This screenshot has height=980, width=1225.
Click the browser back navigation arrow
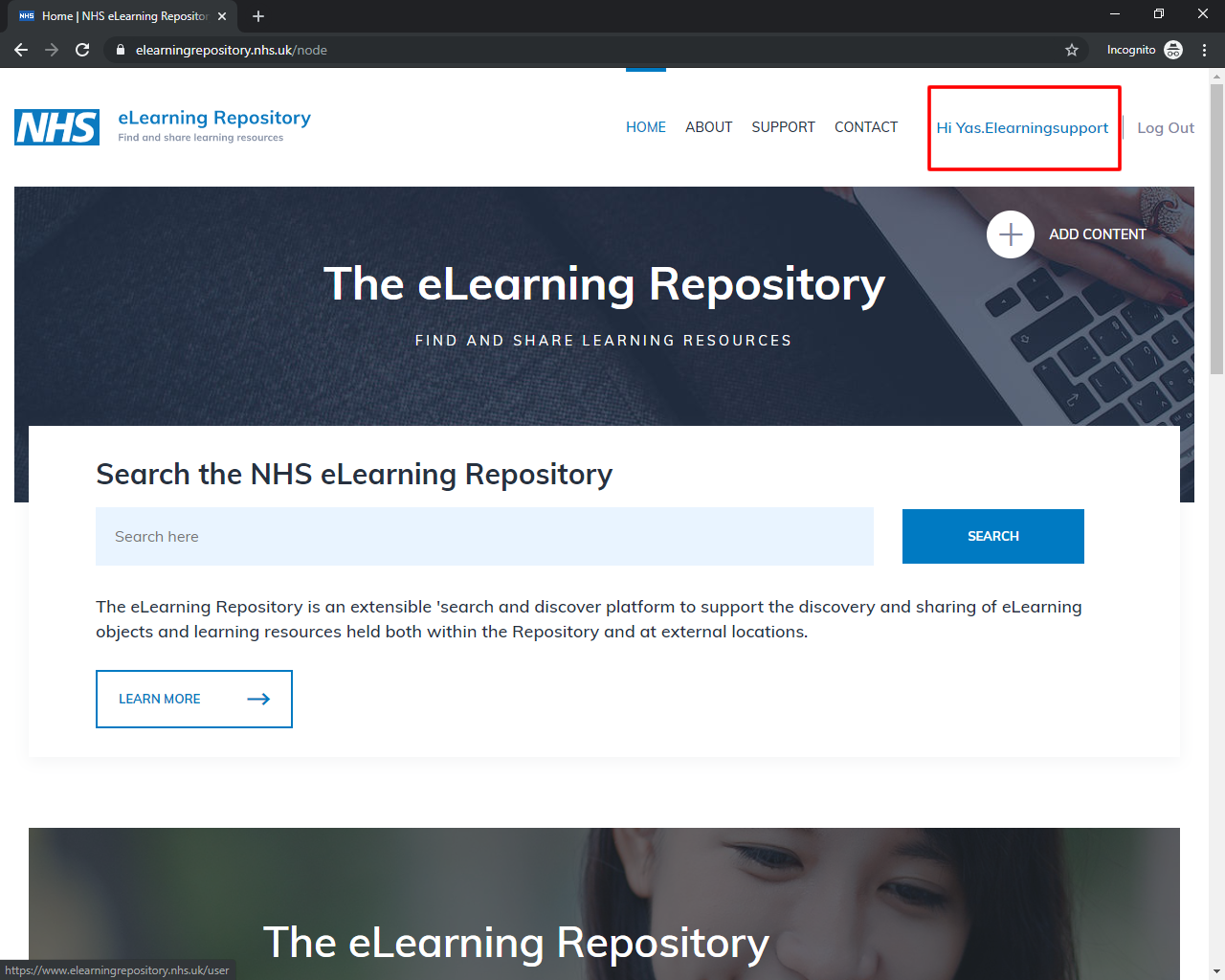coord(21,49)
